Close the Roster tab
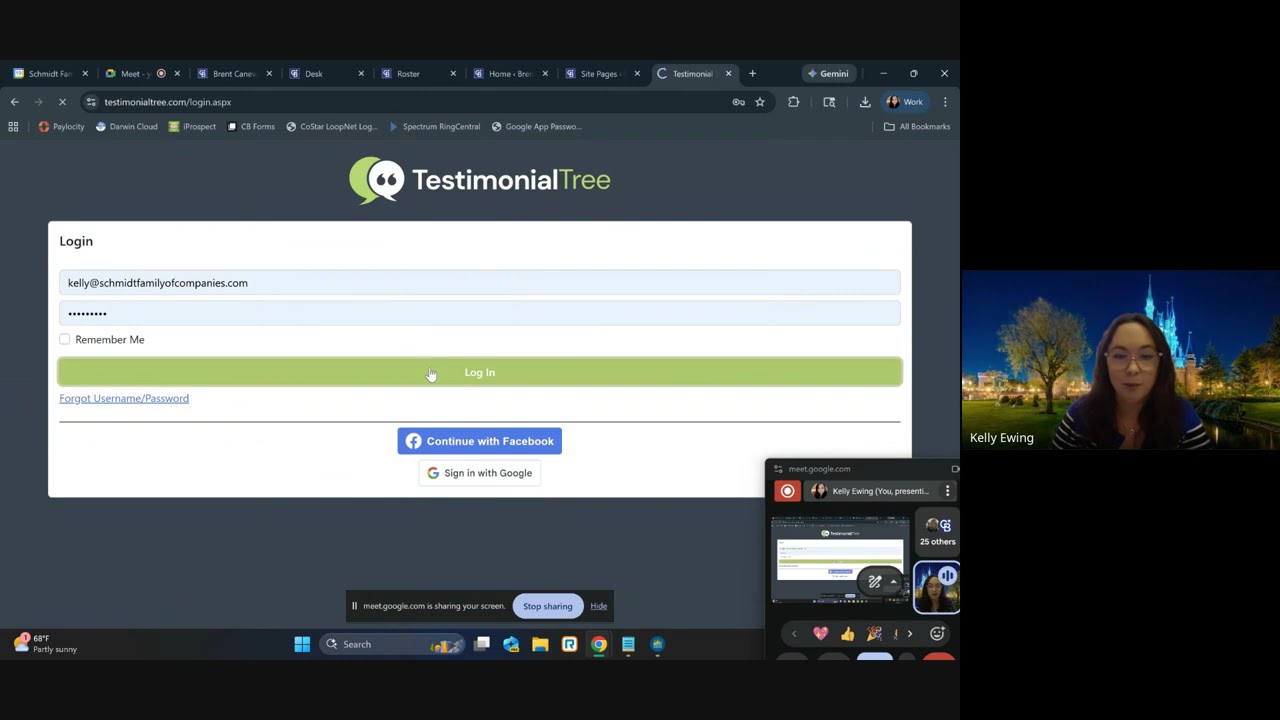The image size is (1280, 720). click(x=453, y=74)
